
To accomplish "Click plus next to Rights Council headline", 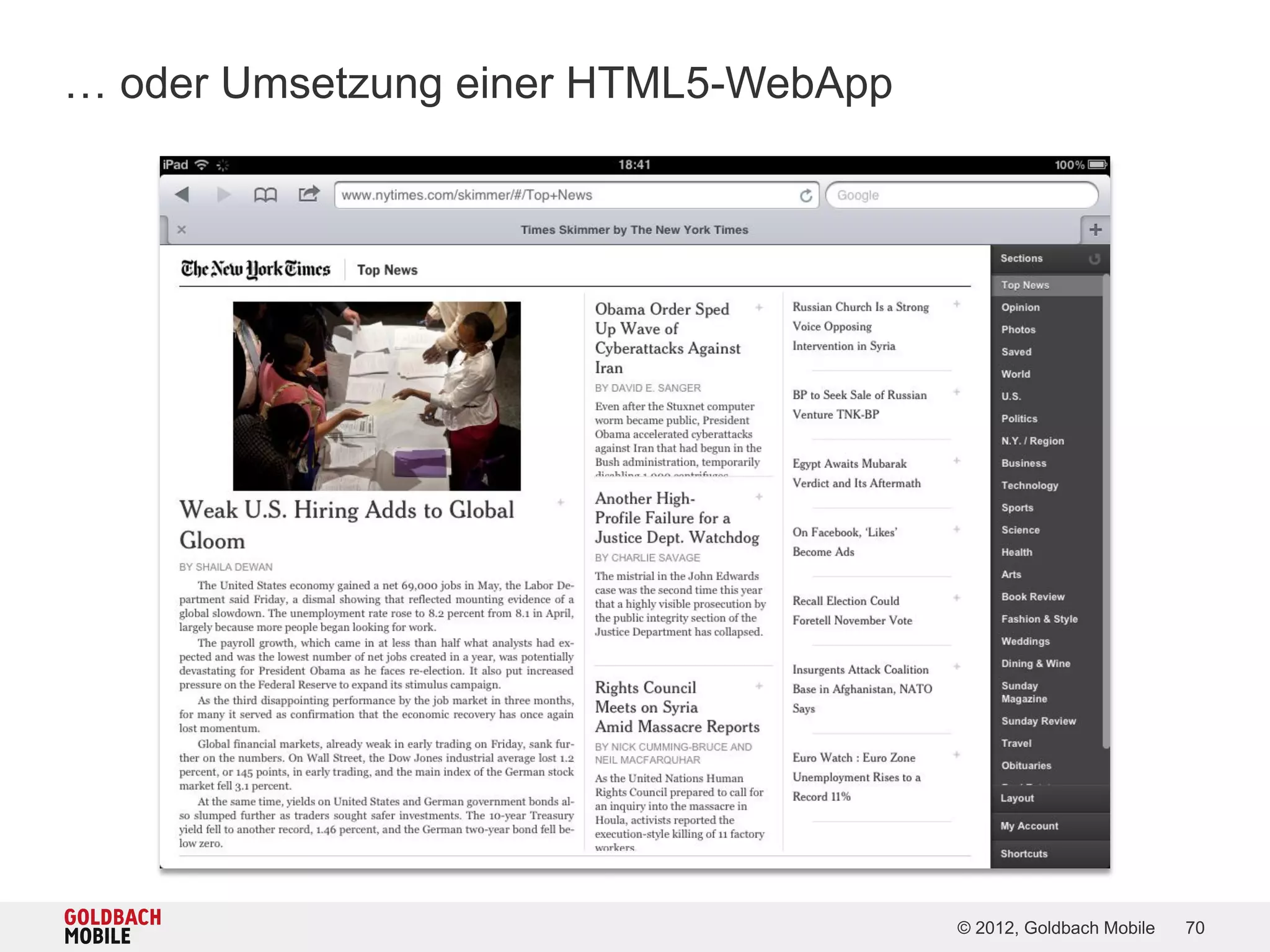I will click(759, 686).
